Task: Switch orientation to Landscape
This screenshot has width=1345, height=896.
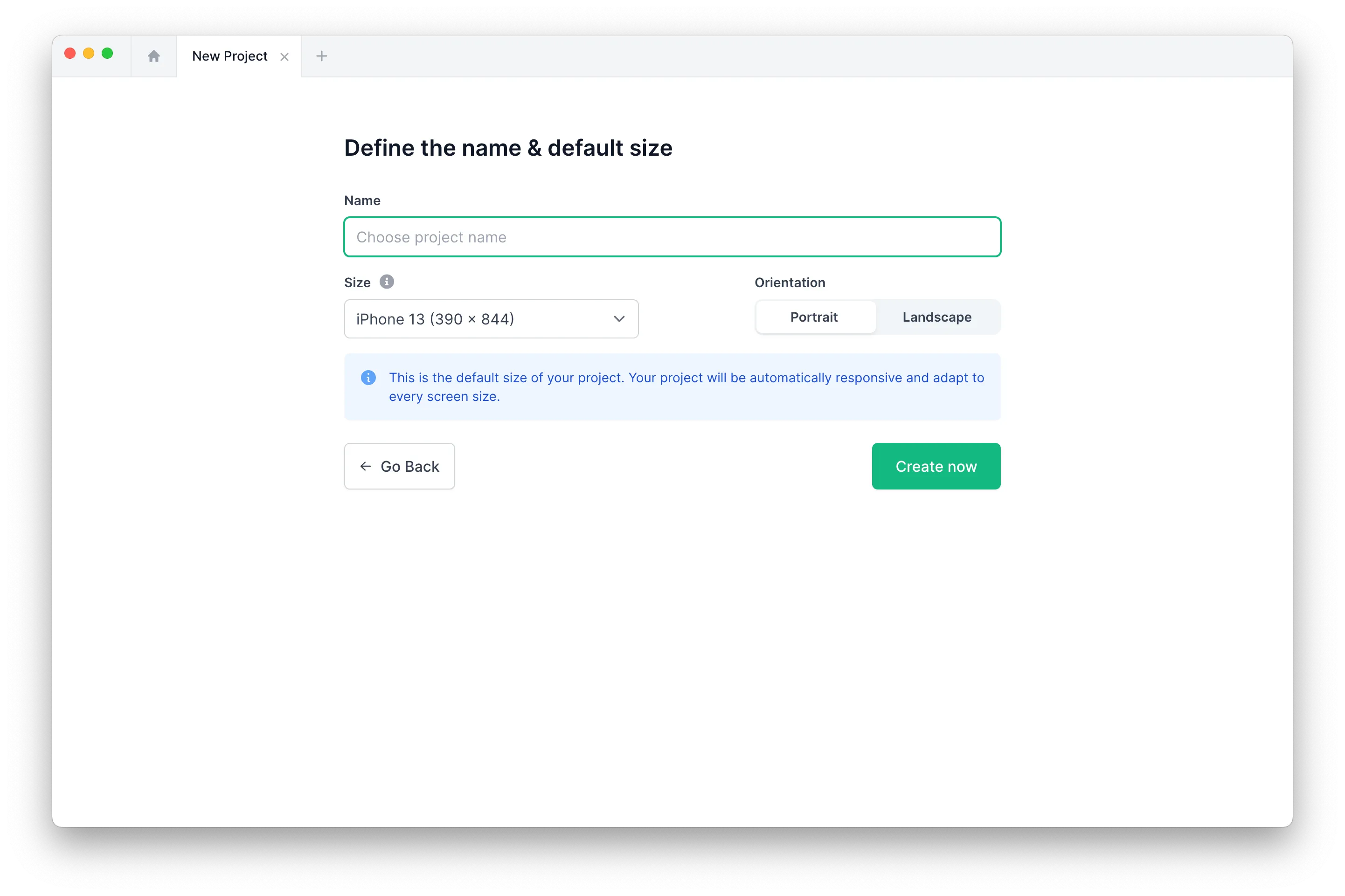Action: point(937,317)
